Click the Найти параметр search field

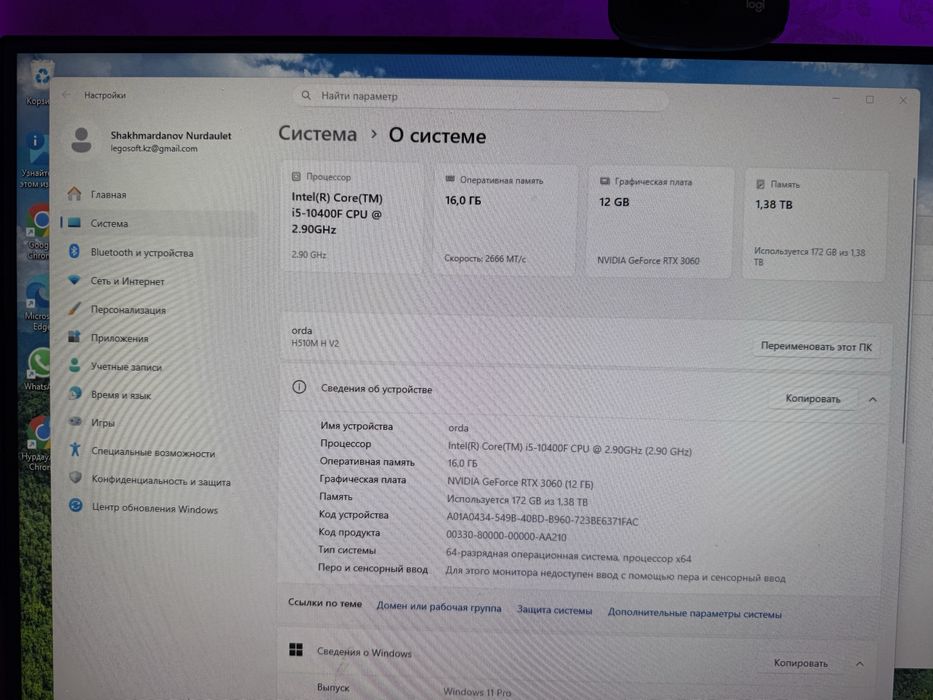click(480, 97)
